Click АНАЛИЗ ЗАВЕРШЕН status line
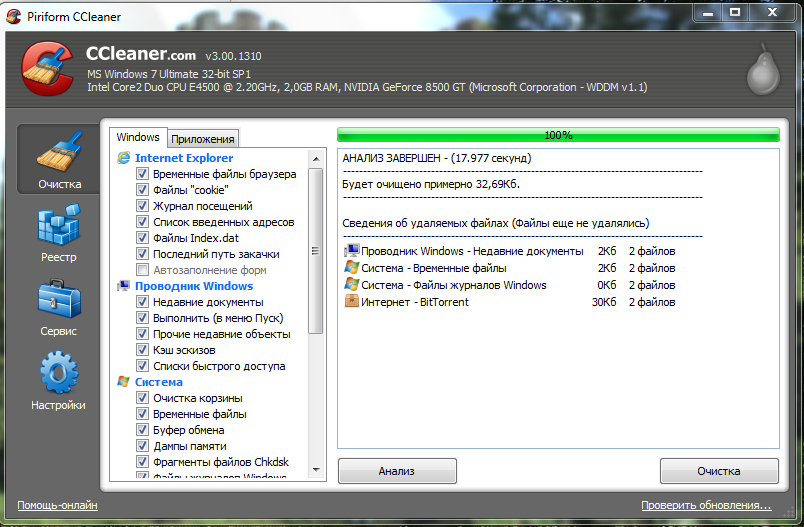Viewport: 804px width, 527px height. coord(437,158)
